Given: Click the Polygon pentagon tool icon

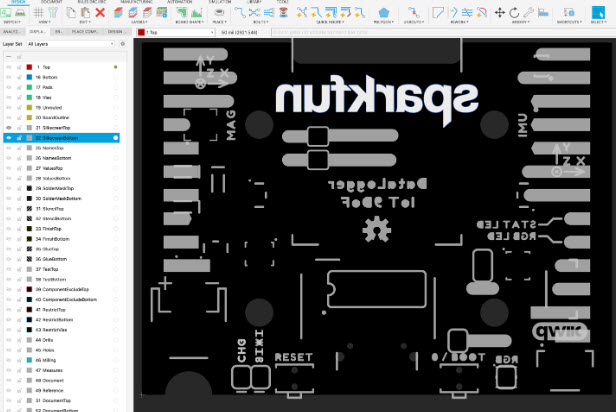Looking at the screenshot, I should click(384, 13).
